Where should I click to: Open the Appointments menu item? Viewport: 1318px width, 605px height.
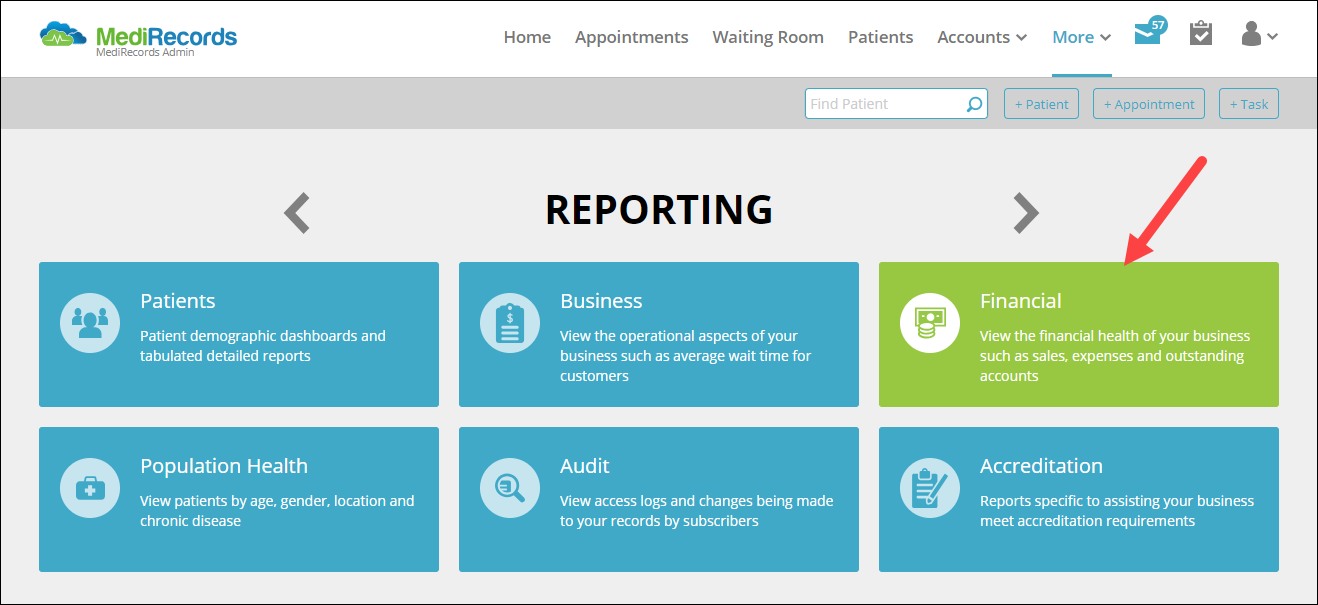pyautogui.click(x=631, y=37)
